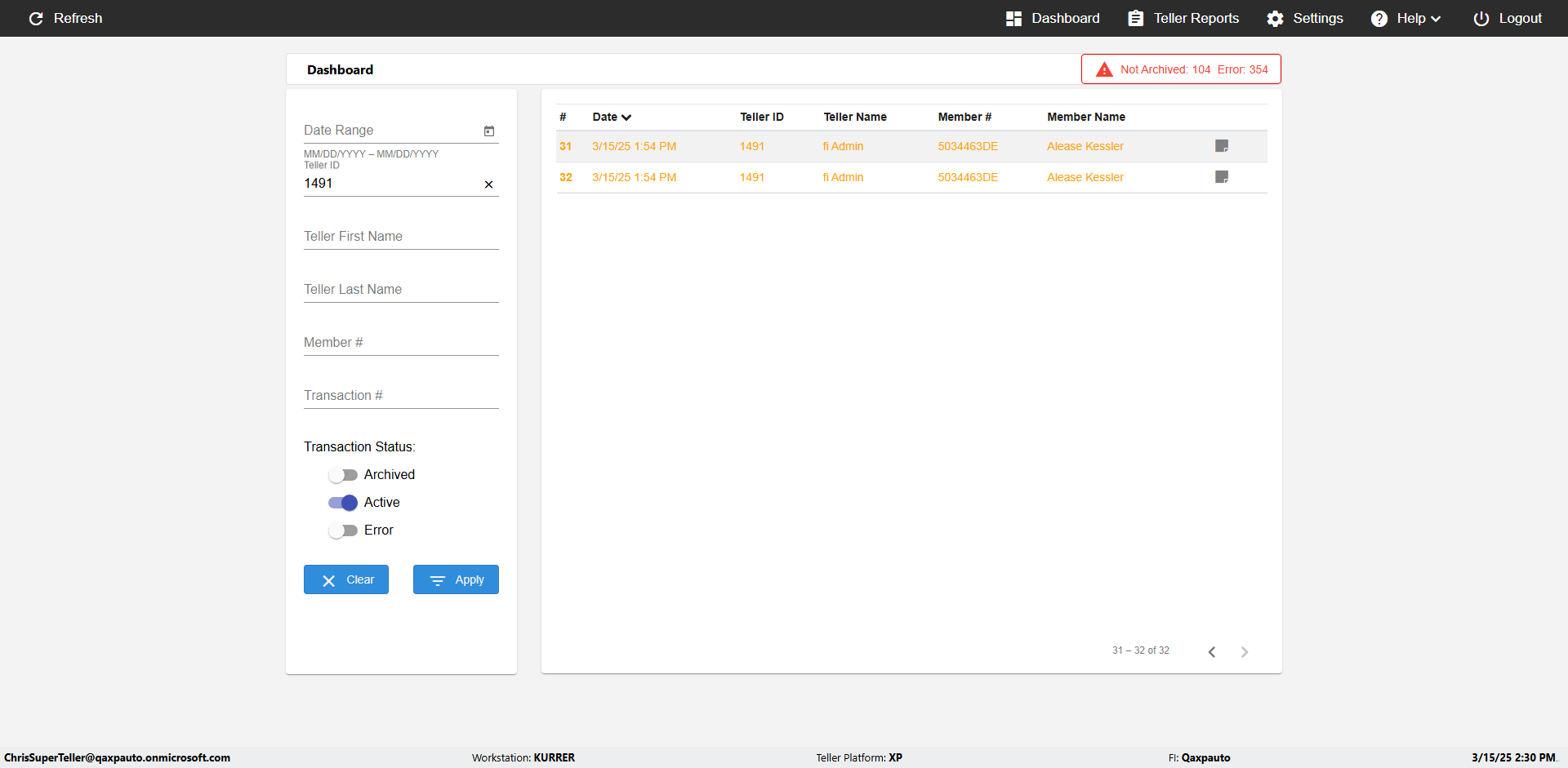Open the note icon for row 31

point(1222,146)
